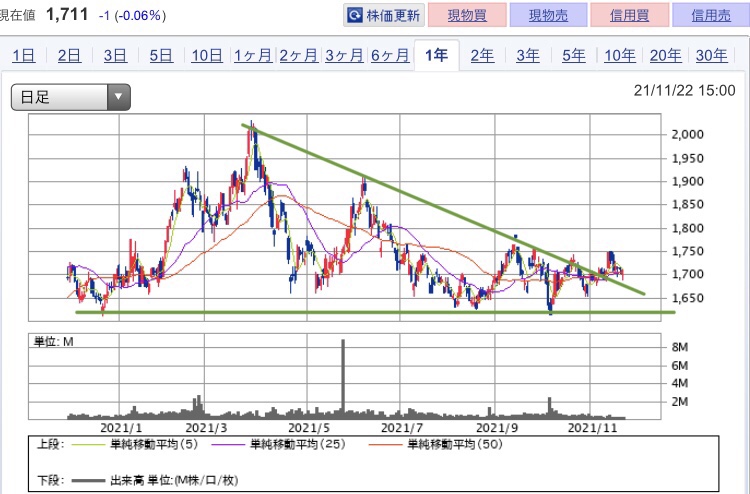Viewport: 750px width, 494px height.
Task: Switch chart to 20年 period
Action: coord(666,55)
